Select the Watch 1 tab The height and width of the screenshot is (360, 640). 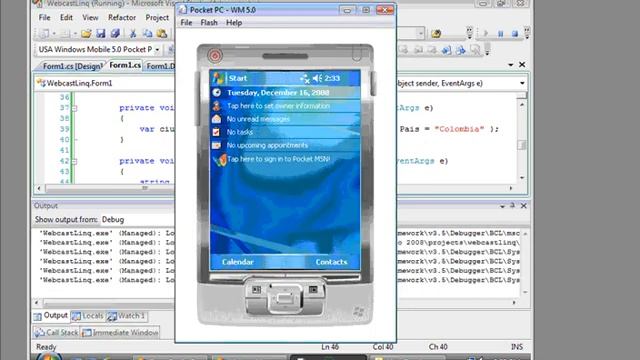[127, 316]
